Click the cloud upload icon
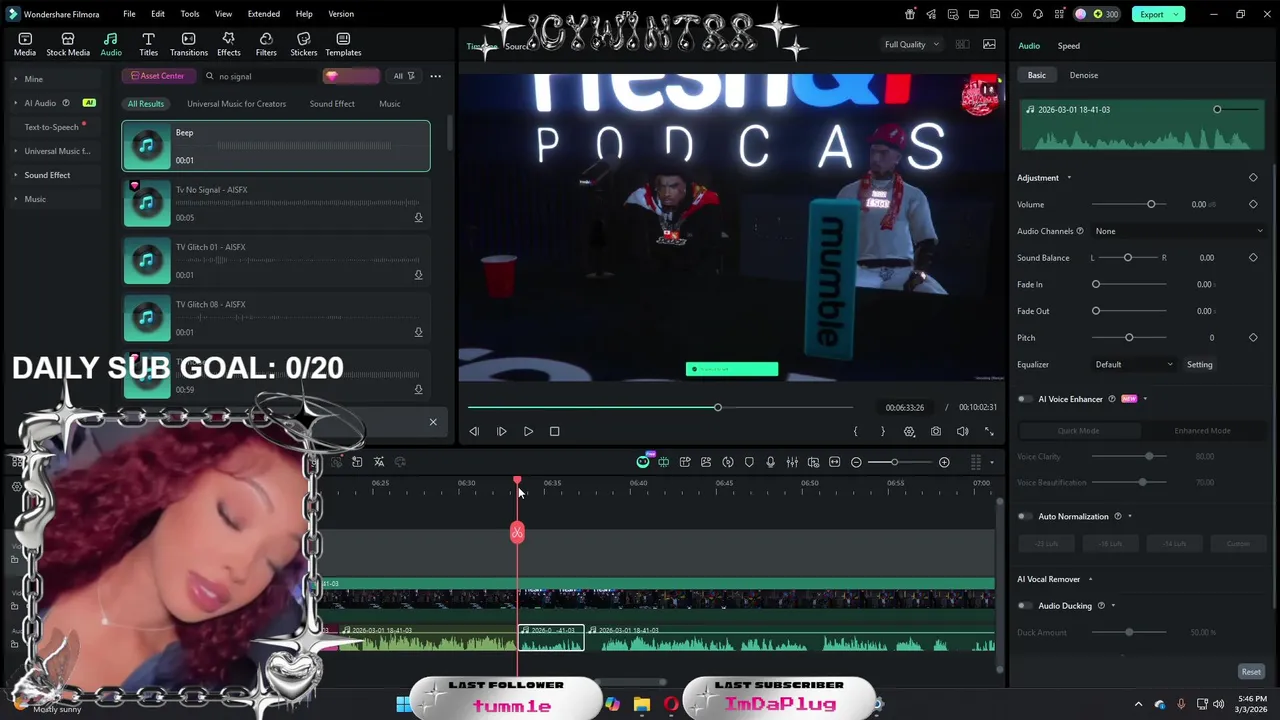This screenshot has height=720, width=1280. pos(1017,14)
